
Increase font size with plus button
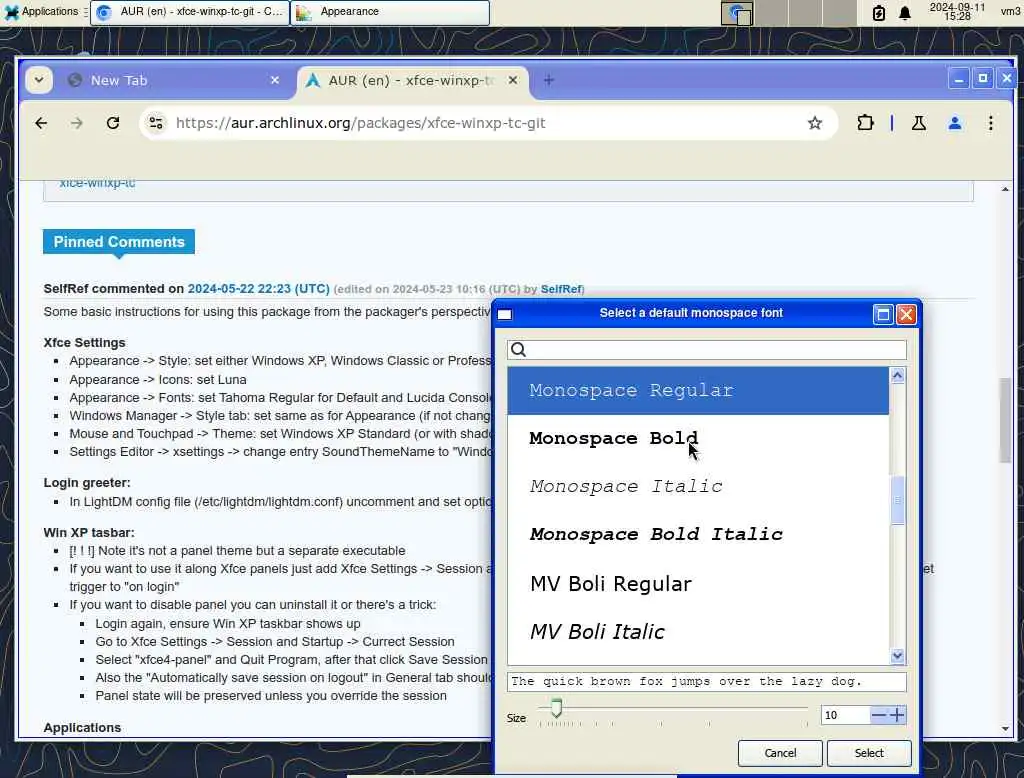click(897, 715)
